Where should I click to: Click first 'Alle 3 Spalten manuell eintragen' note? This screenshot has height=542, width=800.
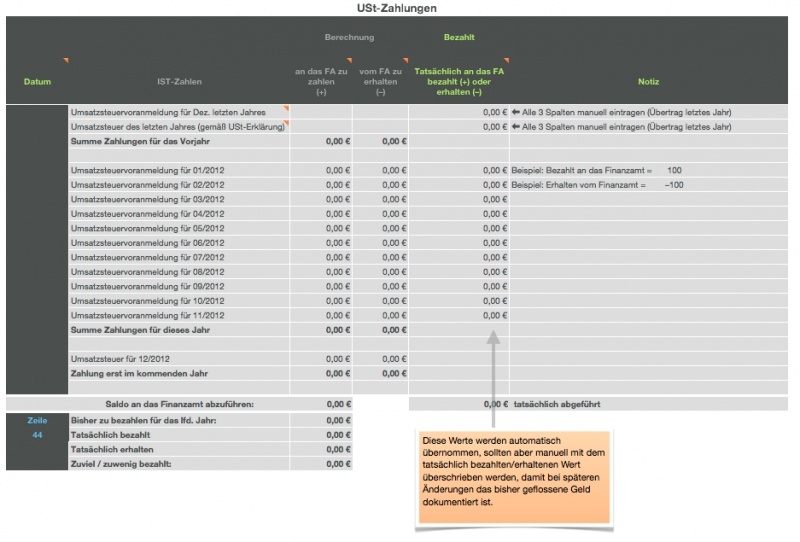[x=621, y=112]
